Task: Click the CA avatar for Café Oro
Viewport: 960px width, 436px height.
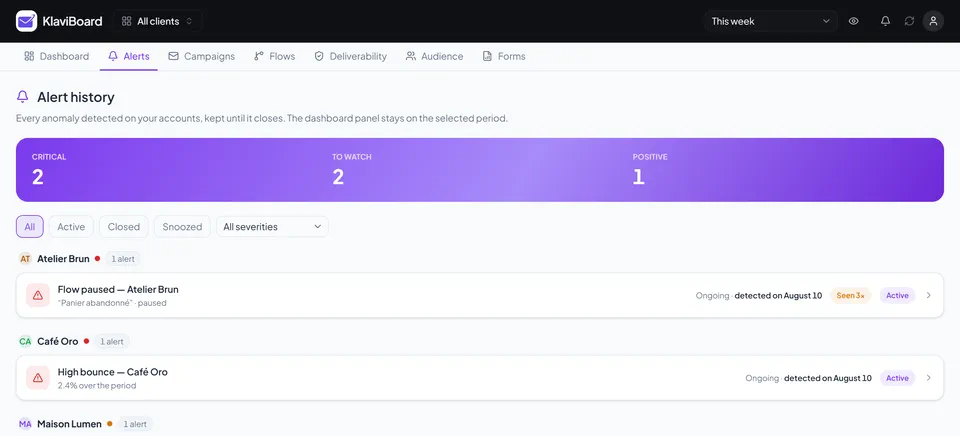Action: click(25, 342)
